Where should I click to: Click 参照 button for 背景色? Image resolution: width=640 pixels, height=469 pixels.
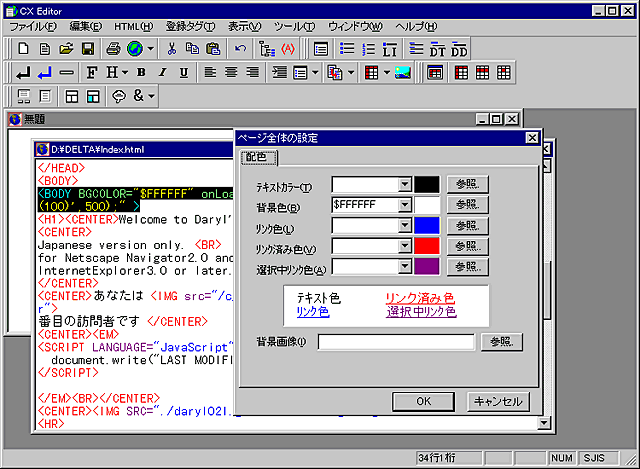tap(467, 204)
